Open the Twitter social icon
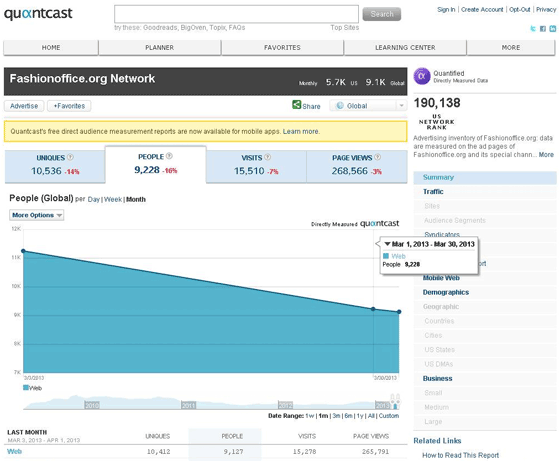The height and width of the screenshot is (461, 560). (x=533, y=29)
